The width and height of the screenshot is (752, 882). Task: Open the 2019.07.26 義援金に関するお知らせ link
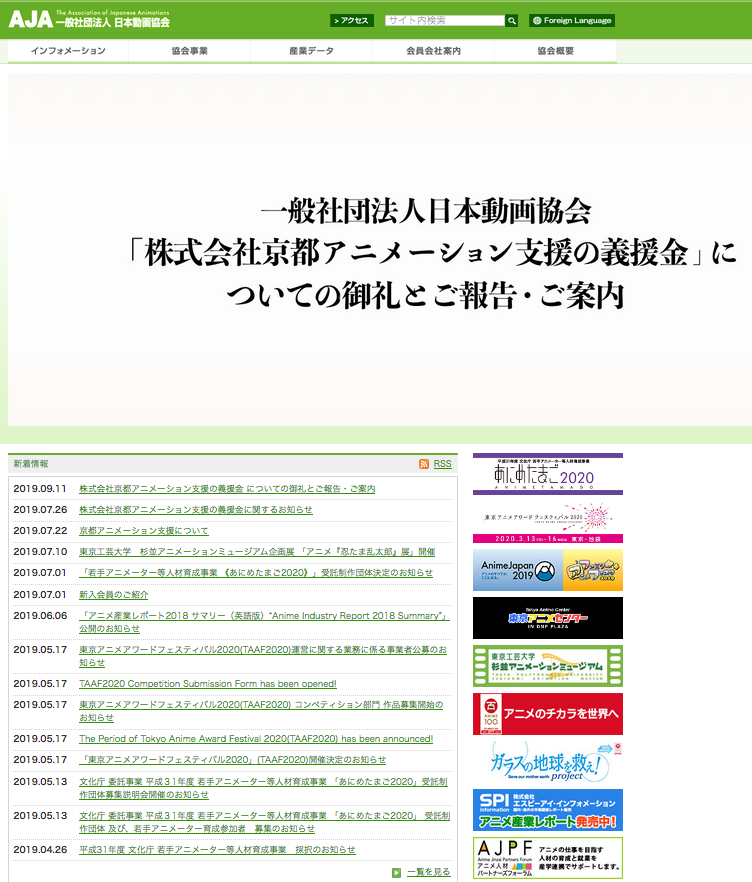(x=196, y=510)
